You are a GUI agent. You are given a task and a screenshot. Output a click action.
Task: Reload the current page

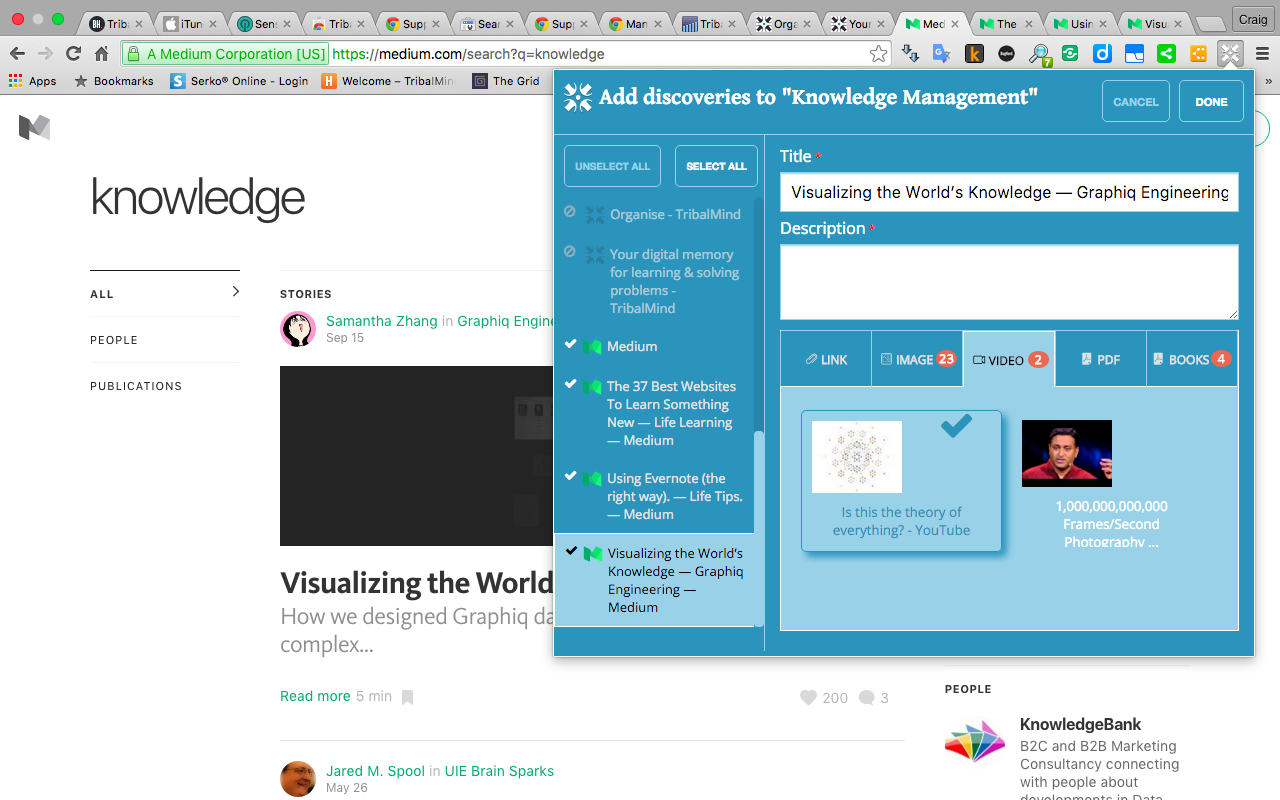point(73,54)
